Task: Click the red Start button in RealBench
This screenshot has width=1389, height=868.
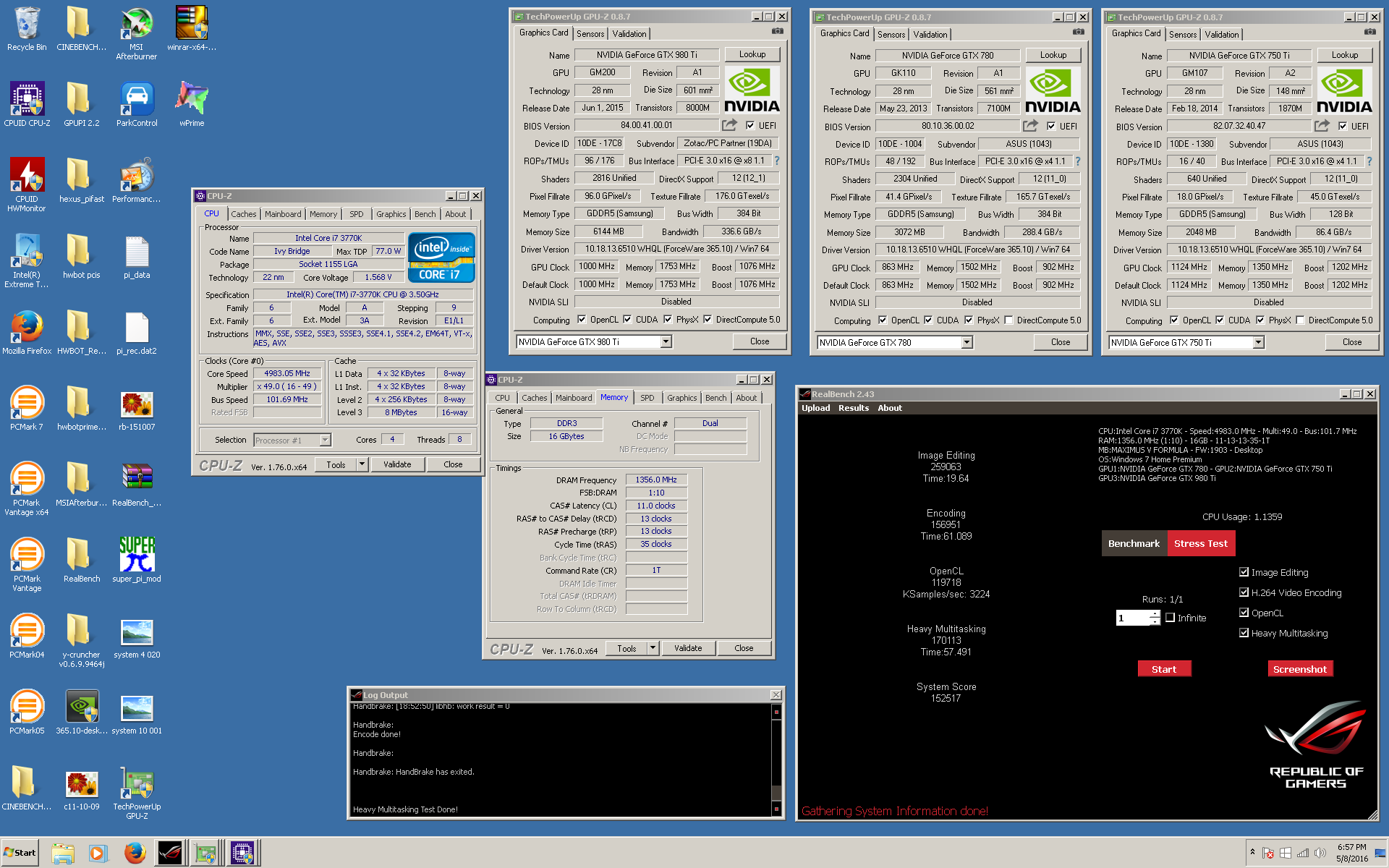Action: point(1164,669)
